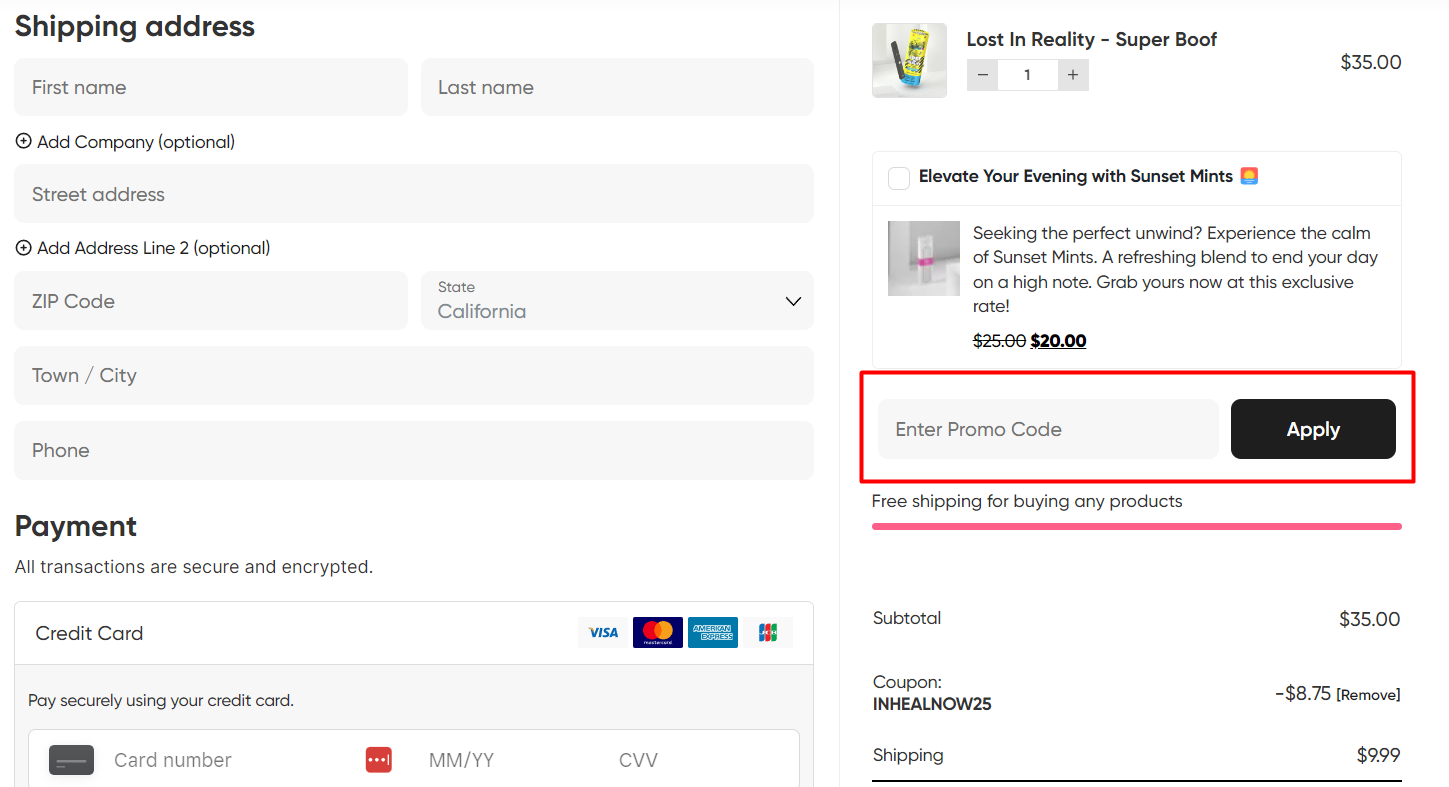Click the $9.99 shipping cost
Screen dimensions: 1449x787
(x=1379, y=755)
